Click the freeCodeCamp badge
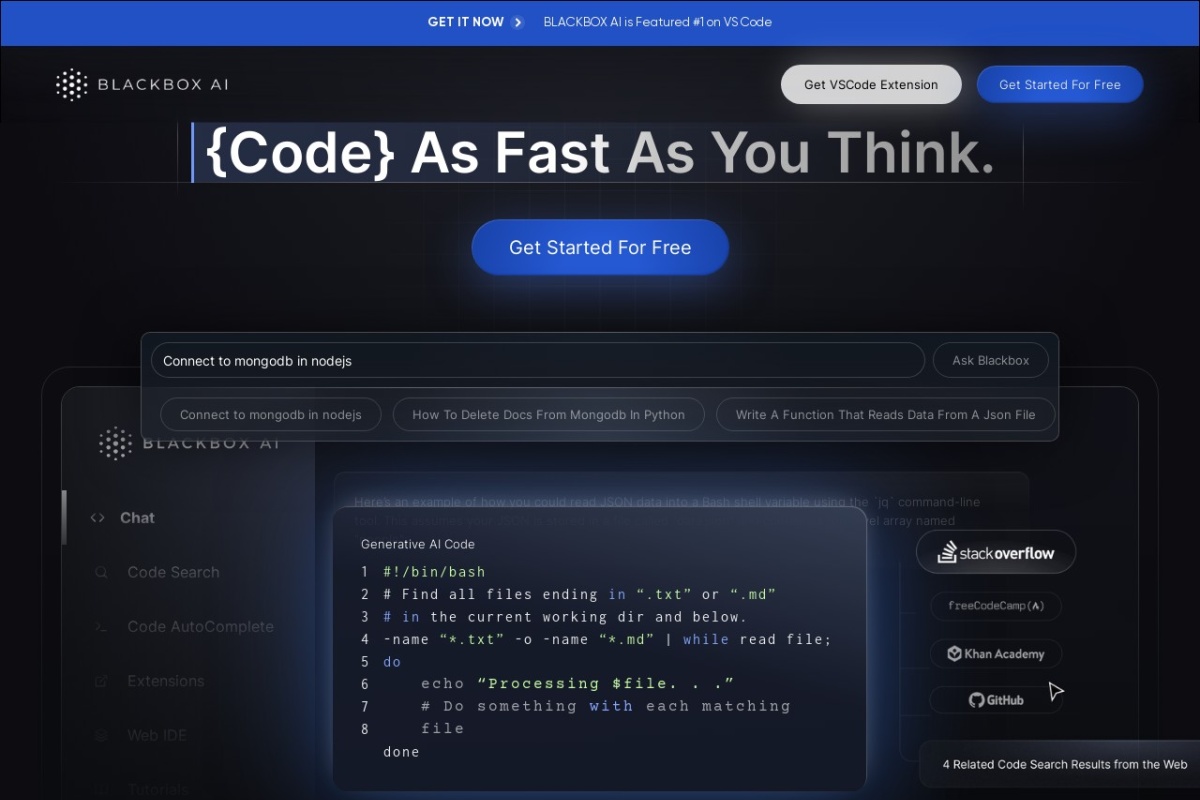 (x=996, y=606)
